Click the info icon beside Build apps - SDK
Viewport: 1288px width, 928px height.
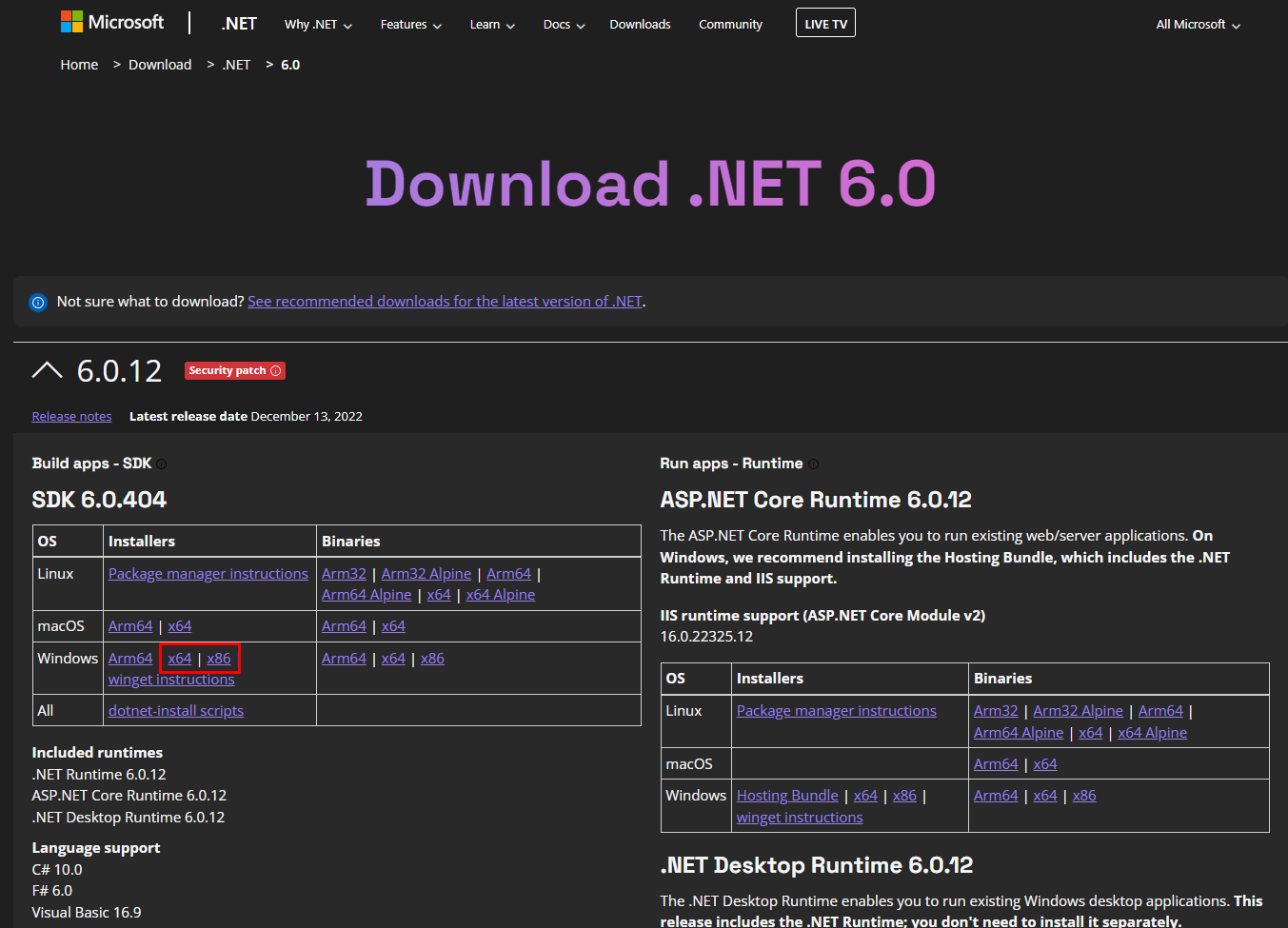click(162, 464)
